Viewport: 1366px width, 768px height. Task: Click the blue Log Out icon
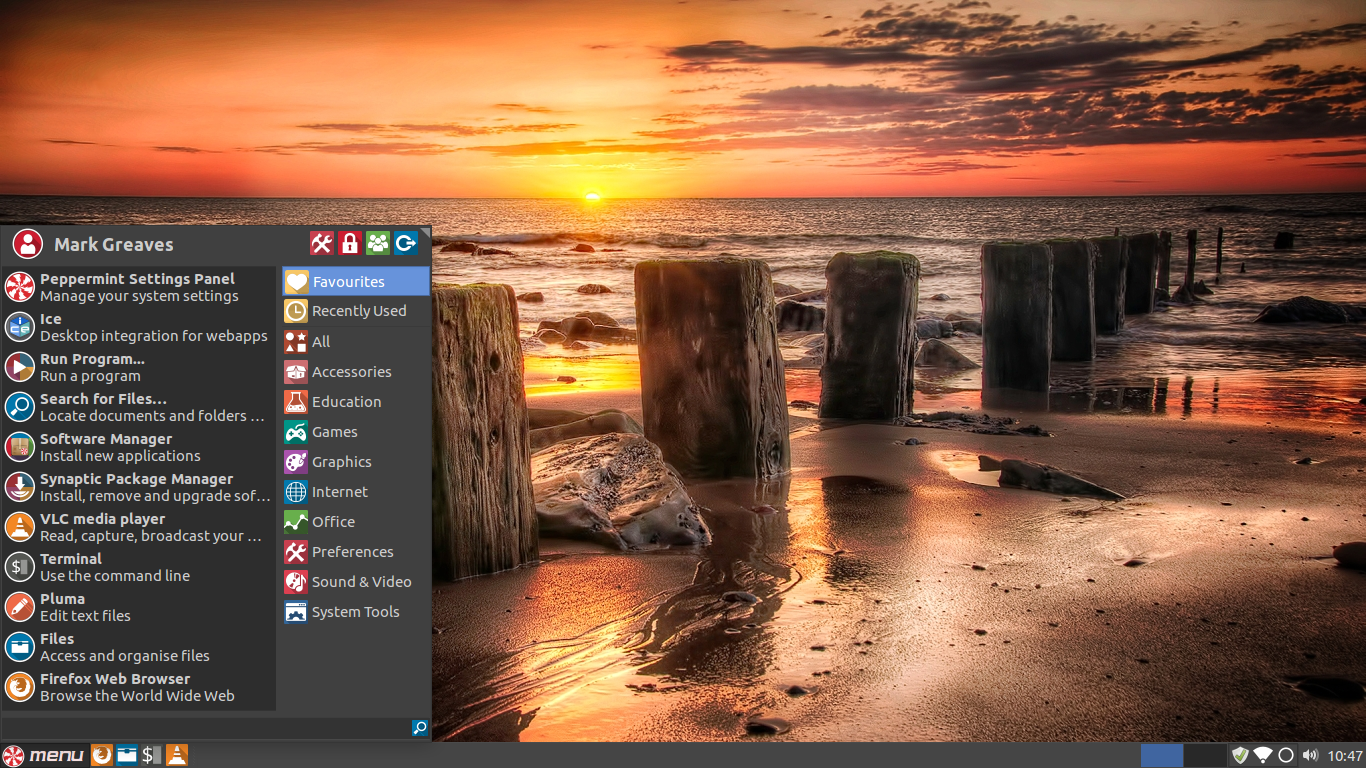click(x=405, y=243)
